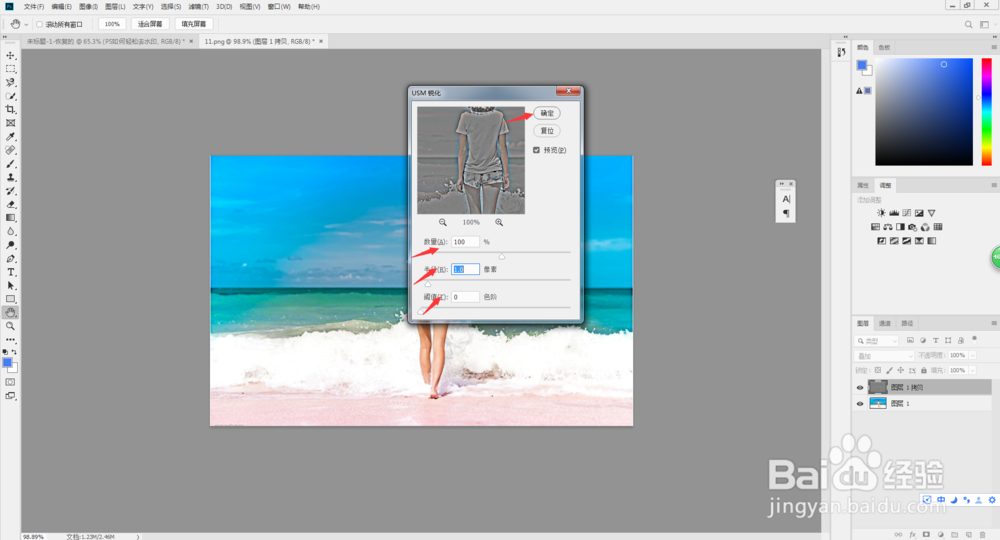Select the Rectangle shape tool

[10, 299]
